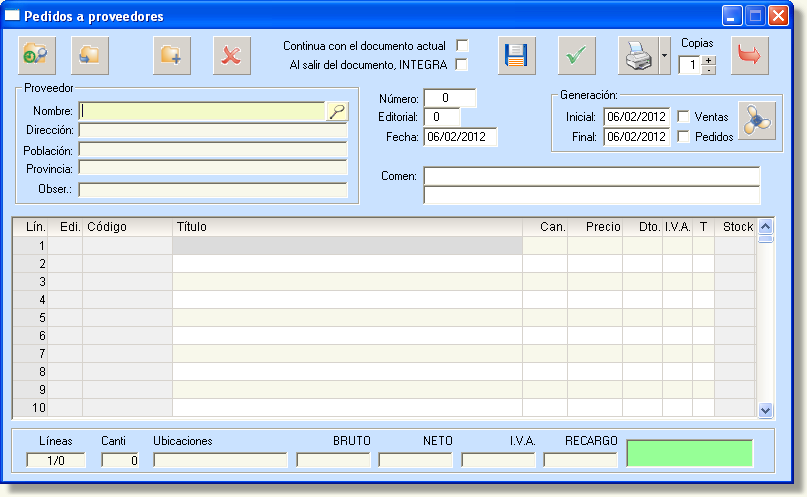Click the magnifier beside the Nombre field
807x497 pixels.
tap(337, 111)
